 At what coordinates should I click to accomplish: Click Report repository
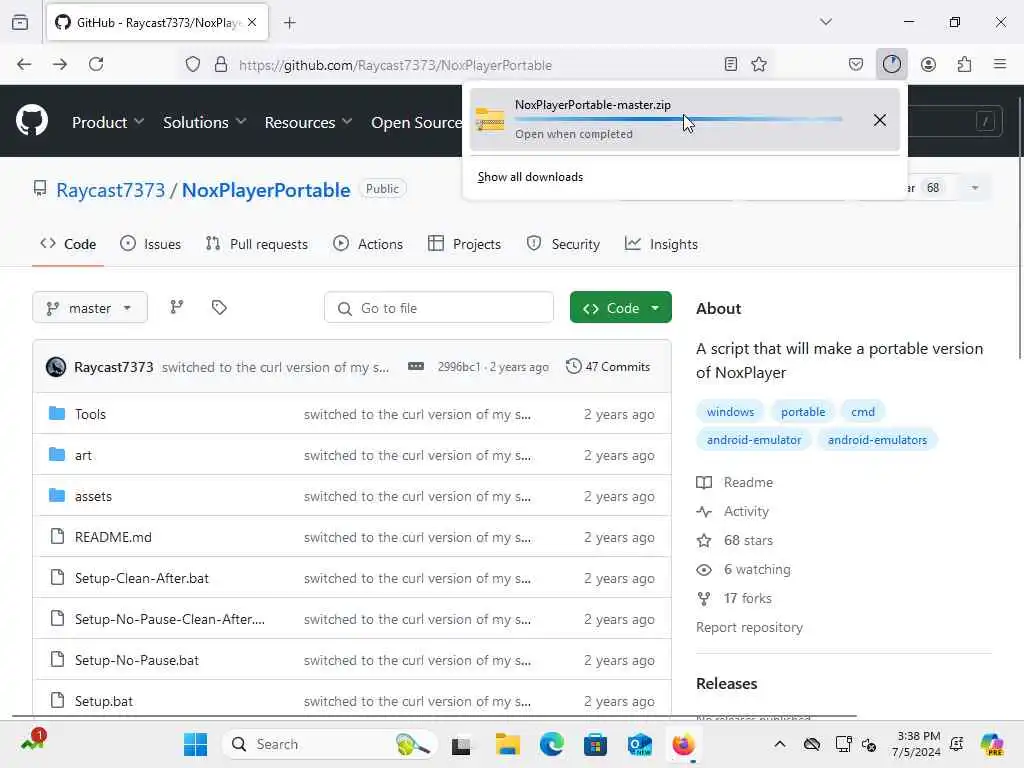[749, 627]
